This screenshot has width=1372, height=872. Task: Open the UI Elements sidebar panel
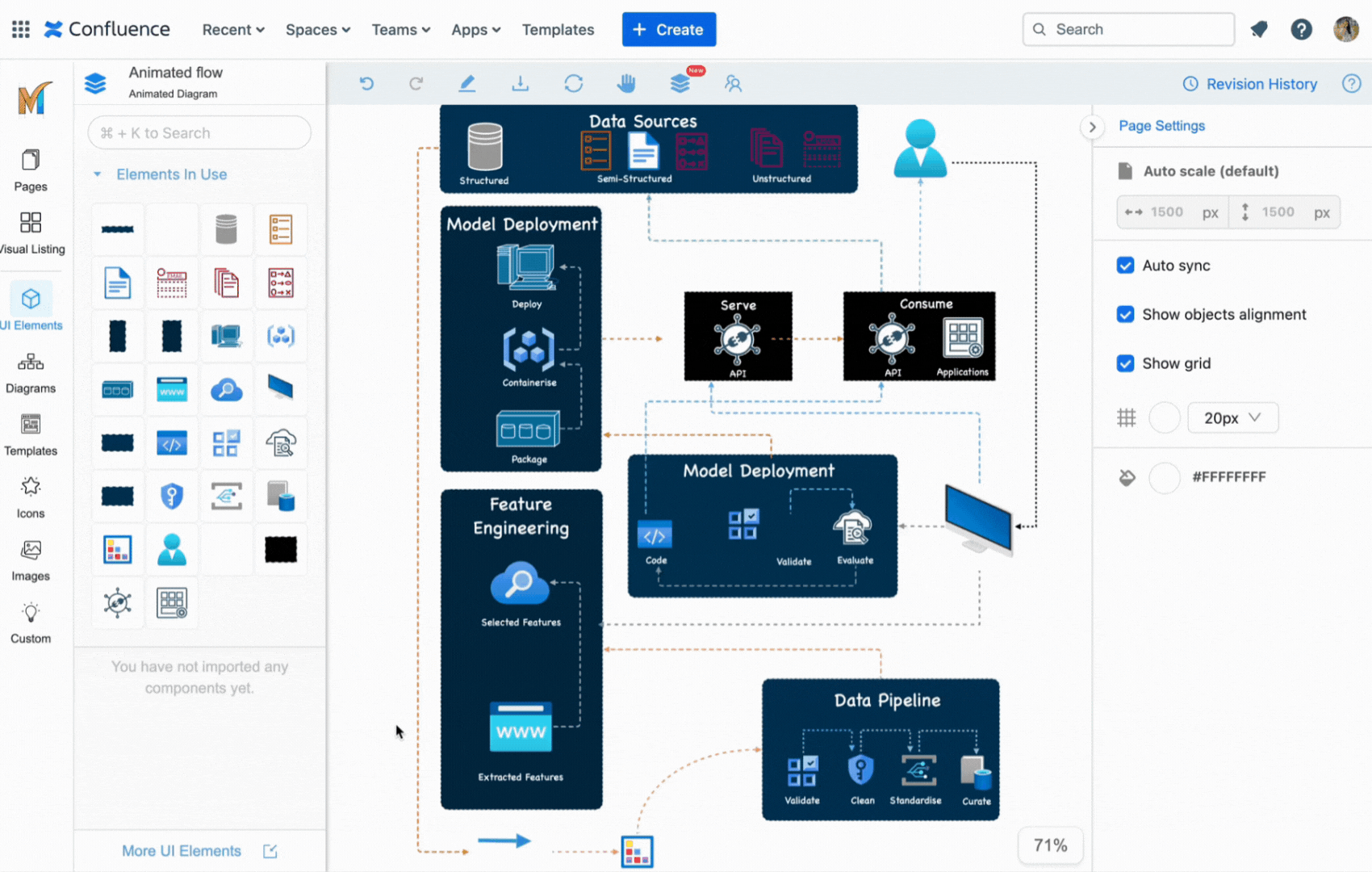pos(31,308)
